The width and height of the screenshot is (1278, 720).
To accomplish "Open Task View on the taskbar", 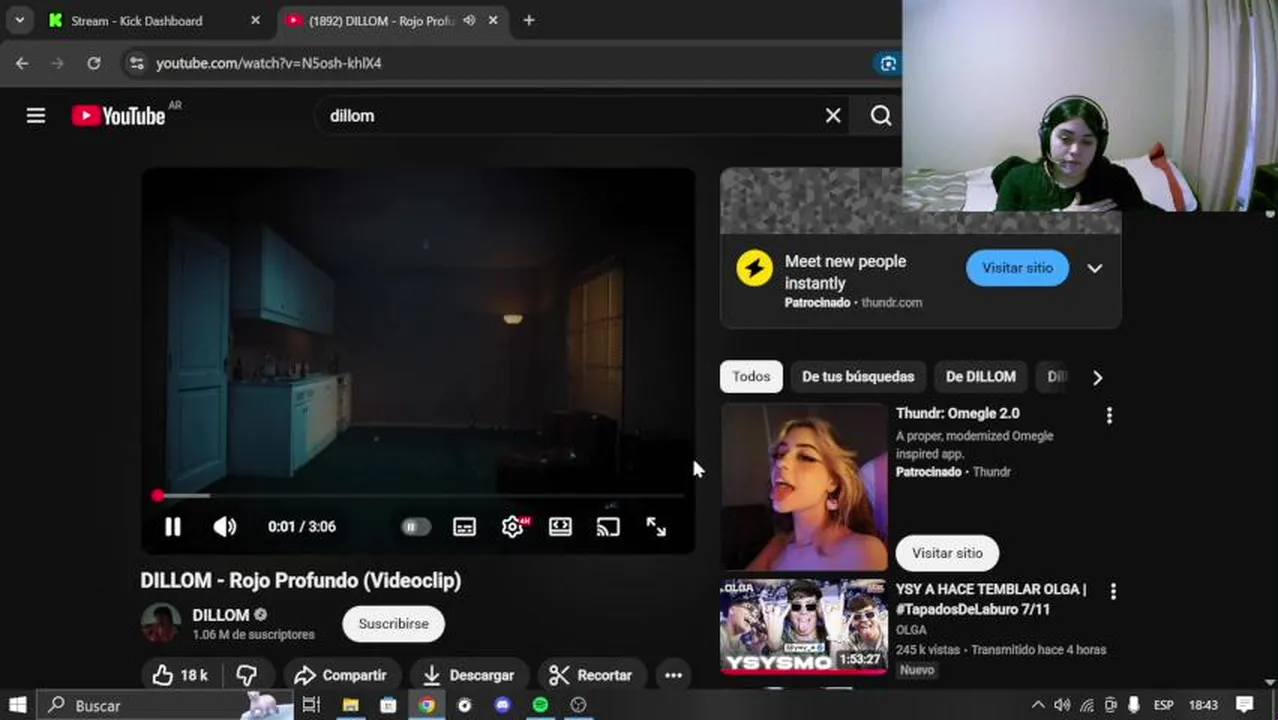I will tap(311, 705).
